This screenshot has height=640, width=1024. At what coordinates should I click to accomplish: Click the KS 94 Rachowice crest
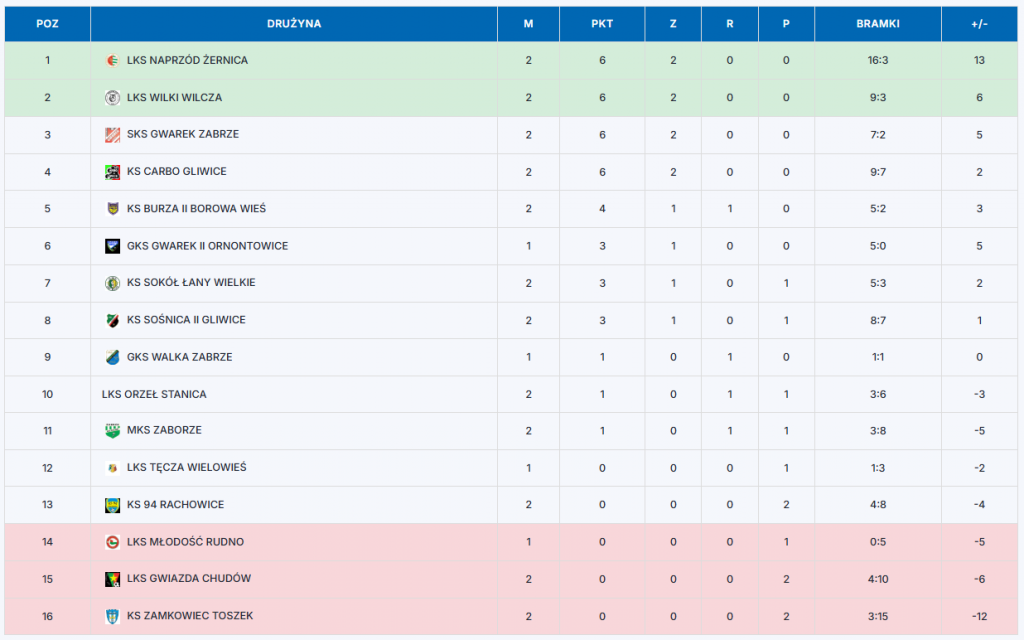coord(113,505)
